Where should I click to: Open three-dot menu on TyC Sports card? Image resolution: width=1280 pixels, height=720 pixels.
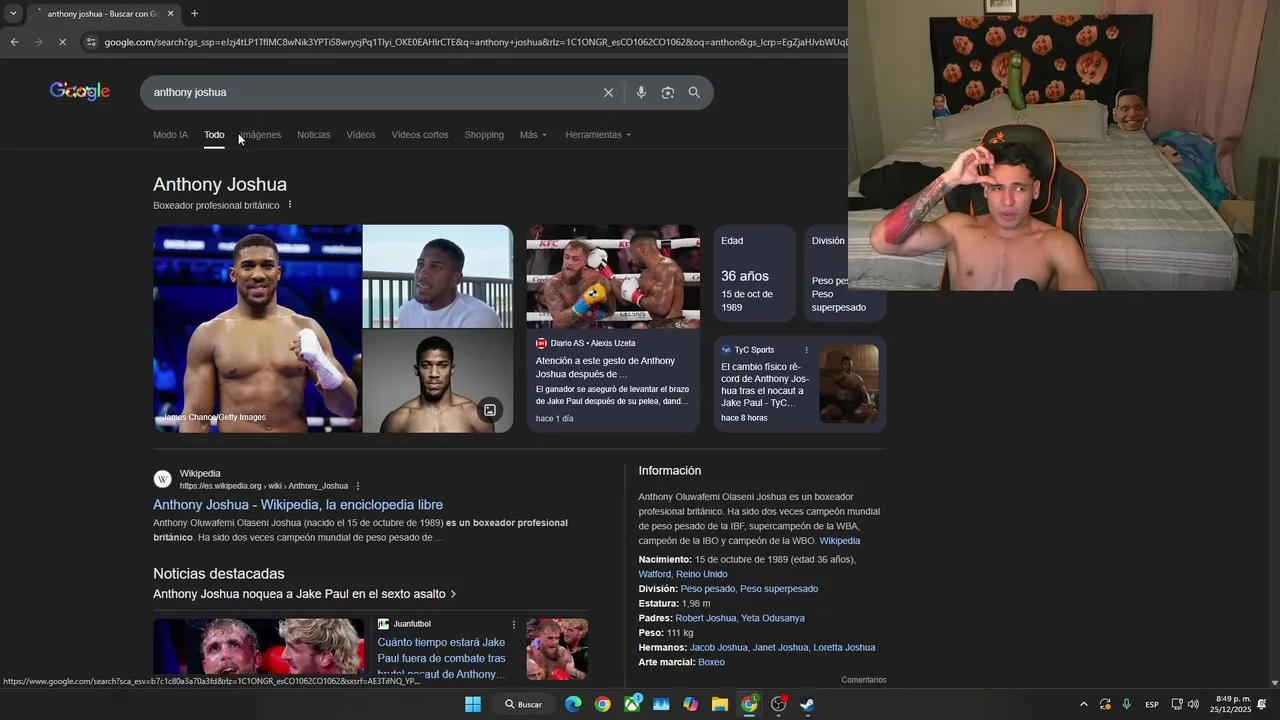pyautogui.click(x=806, y=350)
